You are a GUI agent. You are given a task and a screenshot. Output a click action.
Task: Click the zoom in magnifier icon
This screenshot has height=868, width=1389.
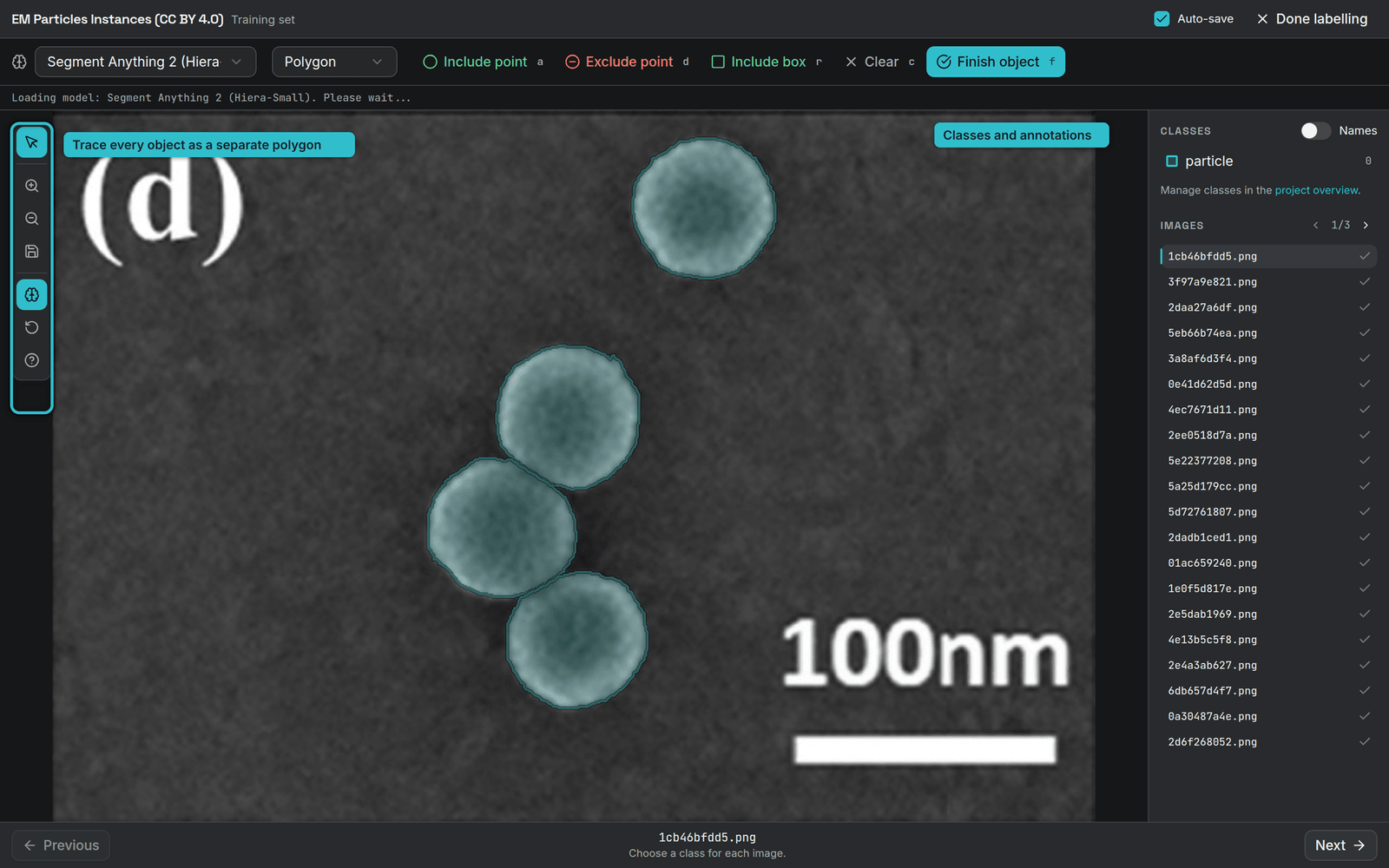(32, 186)
